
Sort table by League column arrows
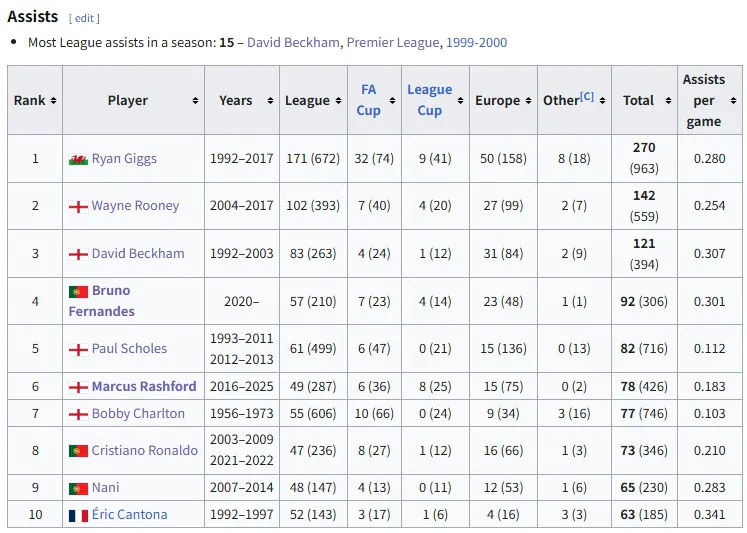coord(338,101)
